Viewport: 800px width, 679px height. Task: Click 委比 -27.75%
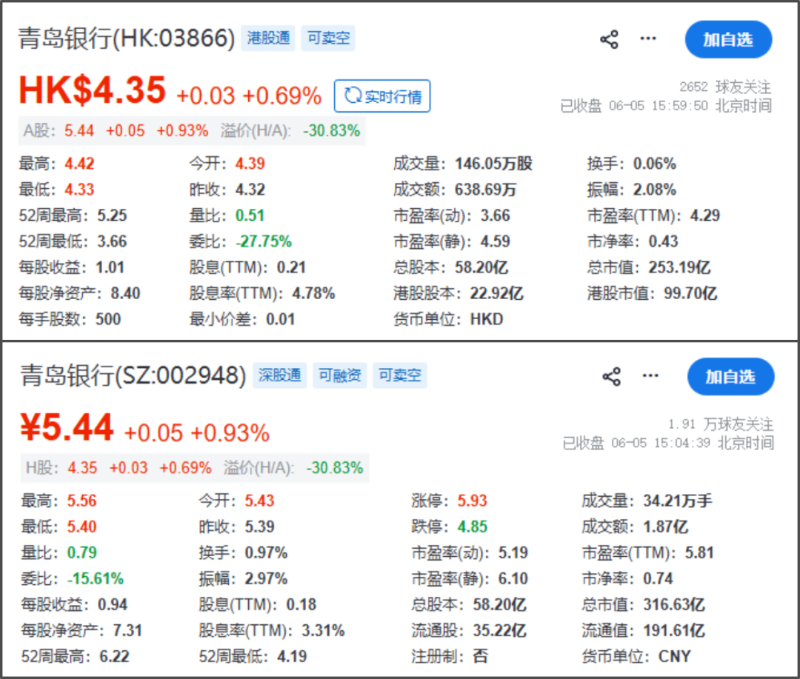[240, 242]
